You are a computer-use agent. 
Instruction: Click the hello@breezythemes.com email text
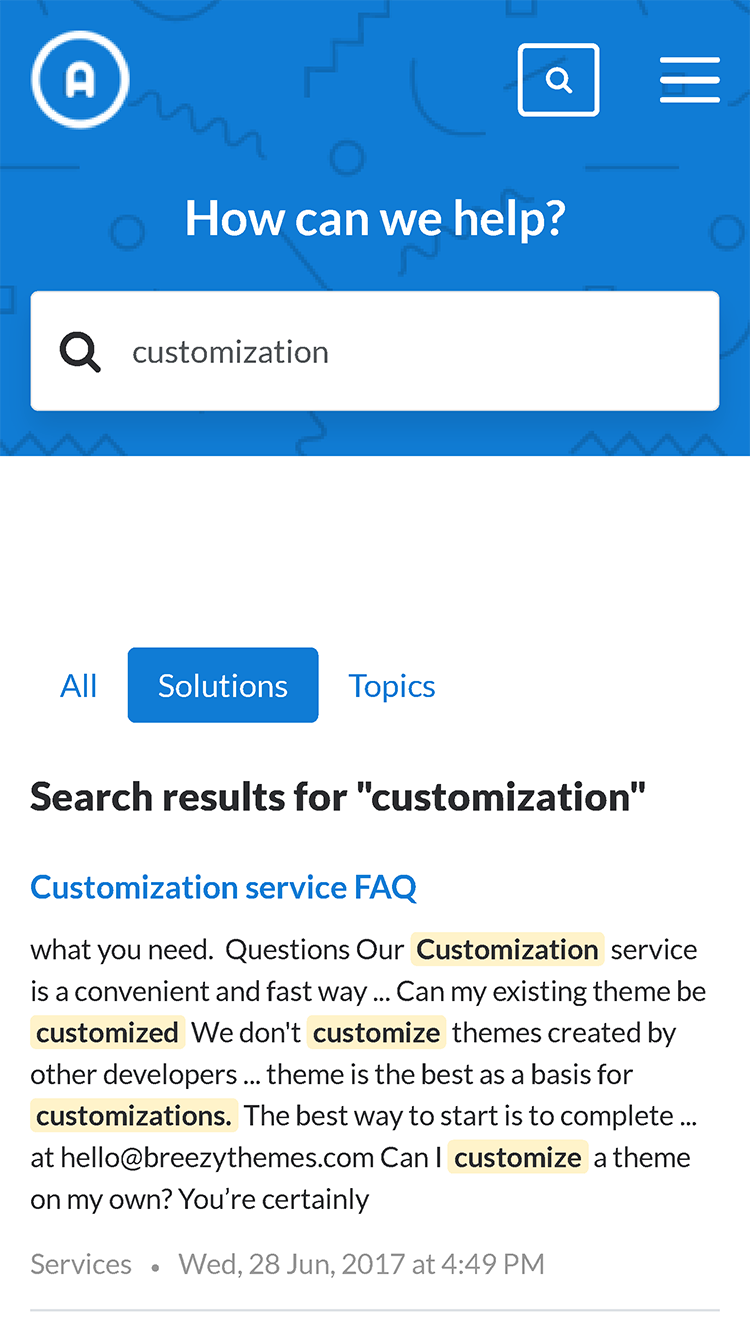click(217, 1158)
